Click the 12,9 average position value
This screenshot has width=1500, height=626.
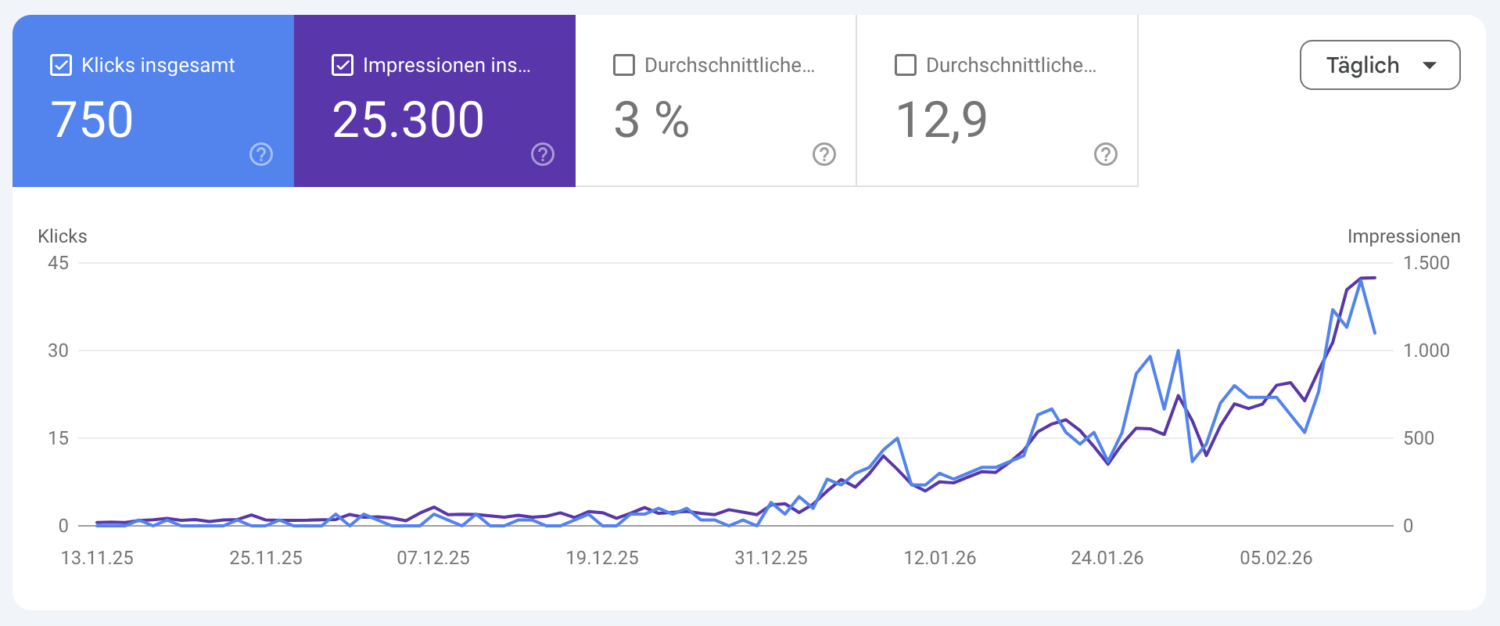(x=941, y=121)
